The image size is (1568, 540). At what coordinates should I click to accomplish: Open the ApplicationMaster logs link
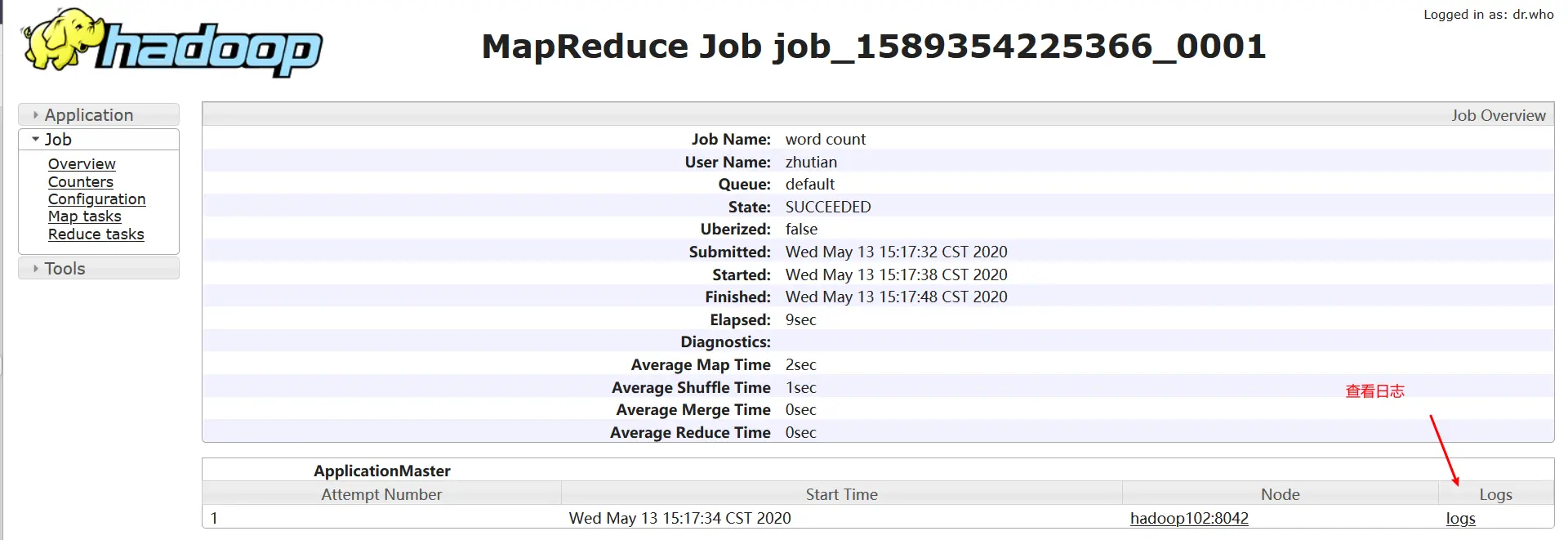pos(1460,518)
